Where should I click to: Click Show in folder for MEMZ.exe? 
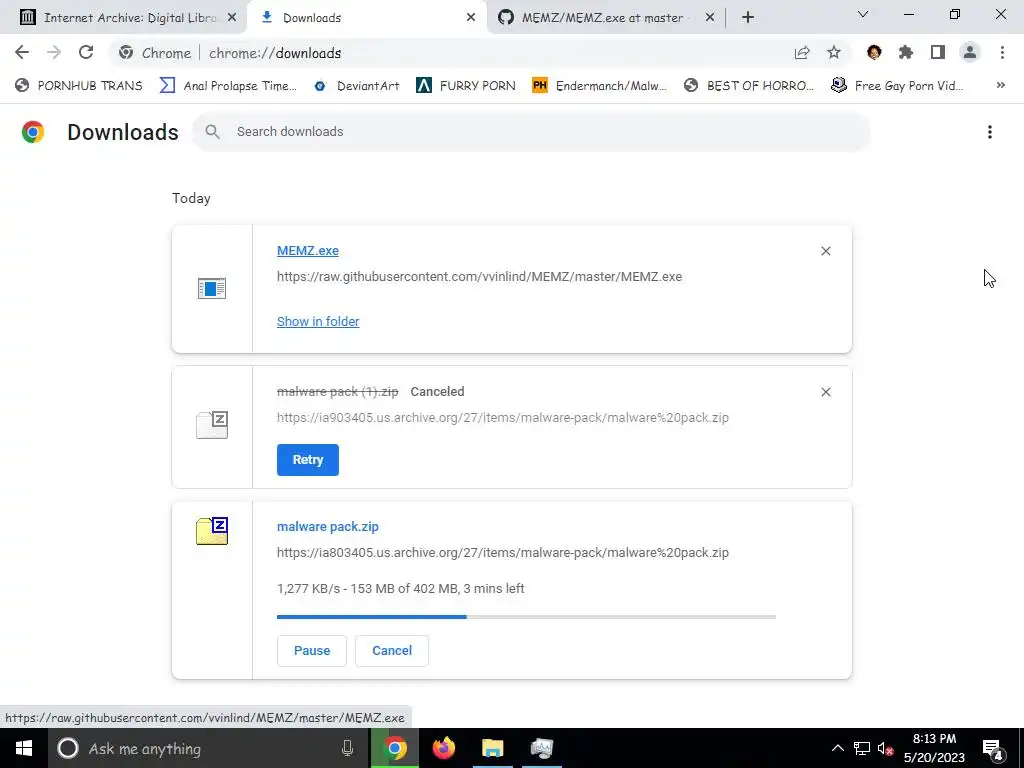pyautogui.click(x=318, y=321)
